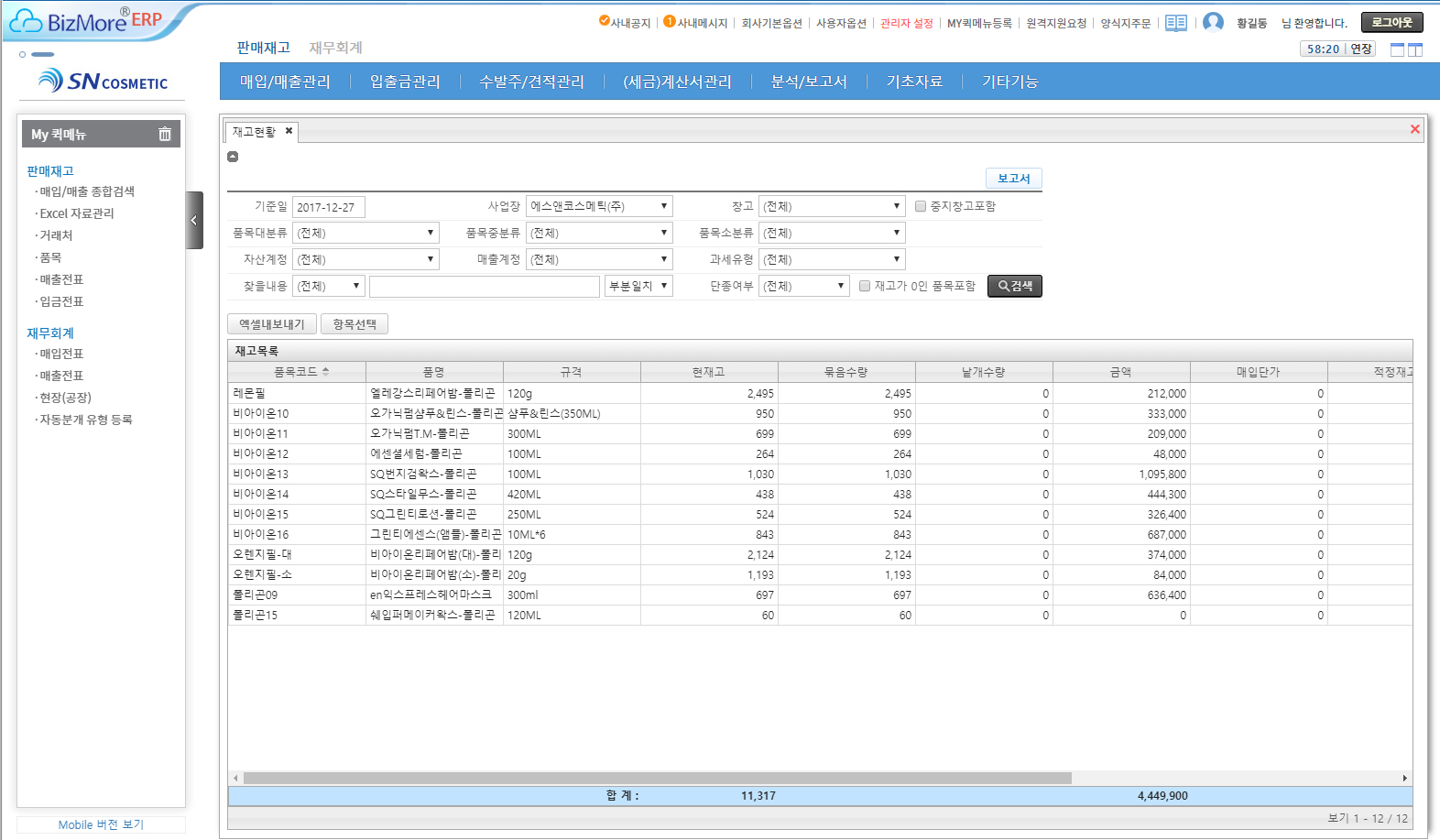Open the 품목중분류 dropdown
Viewport: 1440px width, 840px height.
pos(600,233)
